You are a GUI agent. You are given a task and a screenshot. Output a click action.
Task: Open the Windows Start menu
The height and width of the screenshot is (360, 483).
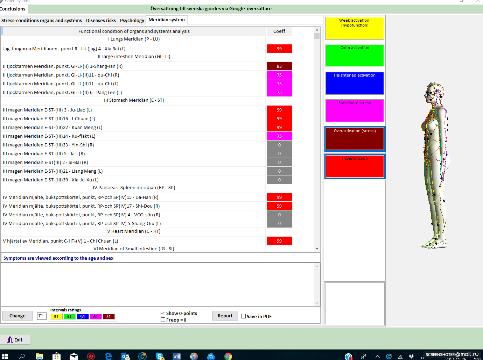5,356
